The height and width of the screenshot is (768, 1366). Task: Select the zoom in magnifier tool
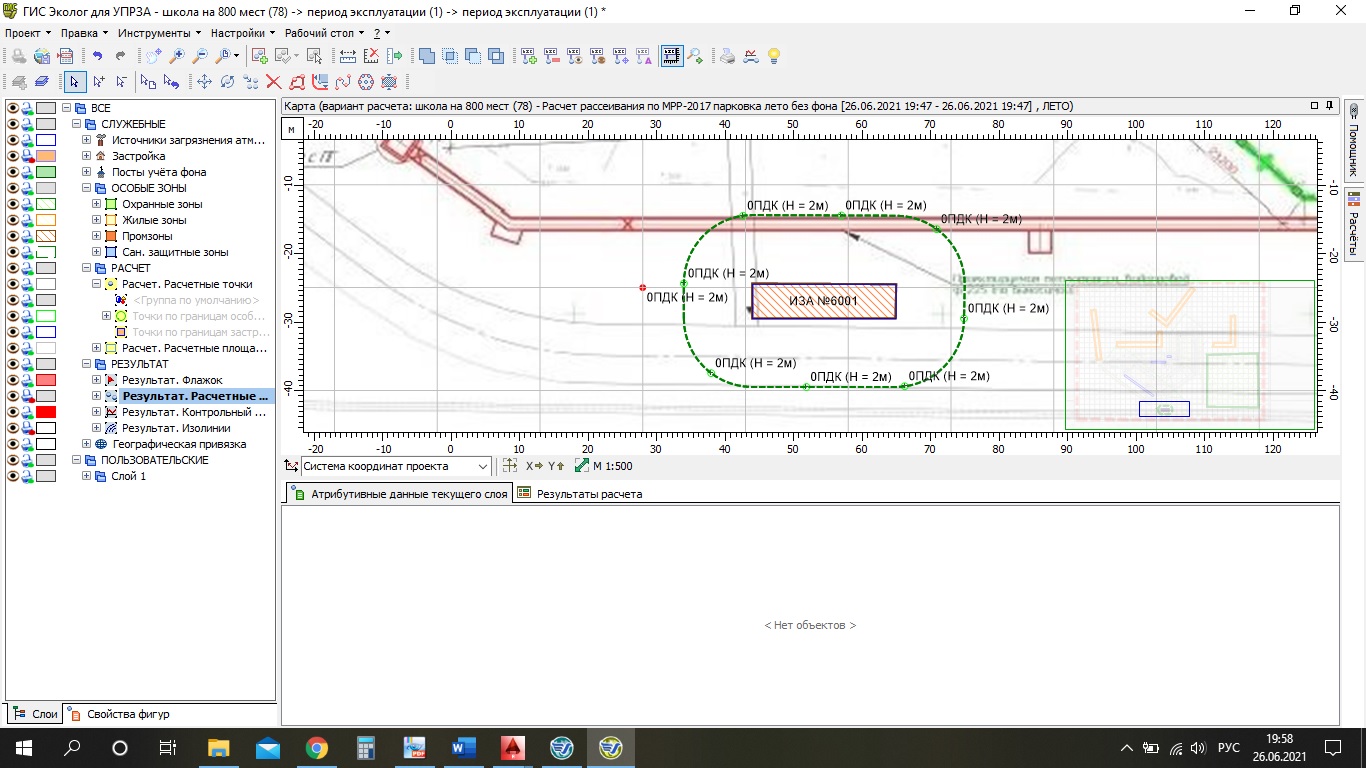coord(177,57)
